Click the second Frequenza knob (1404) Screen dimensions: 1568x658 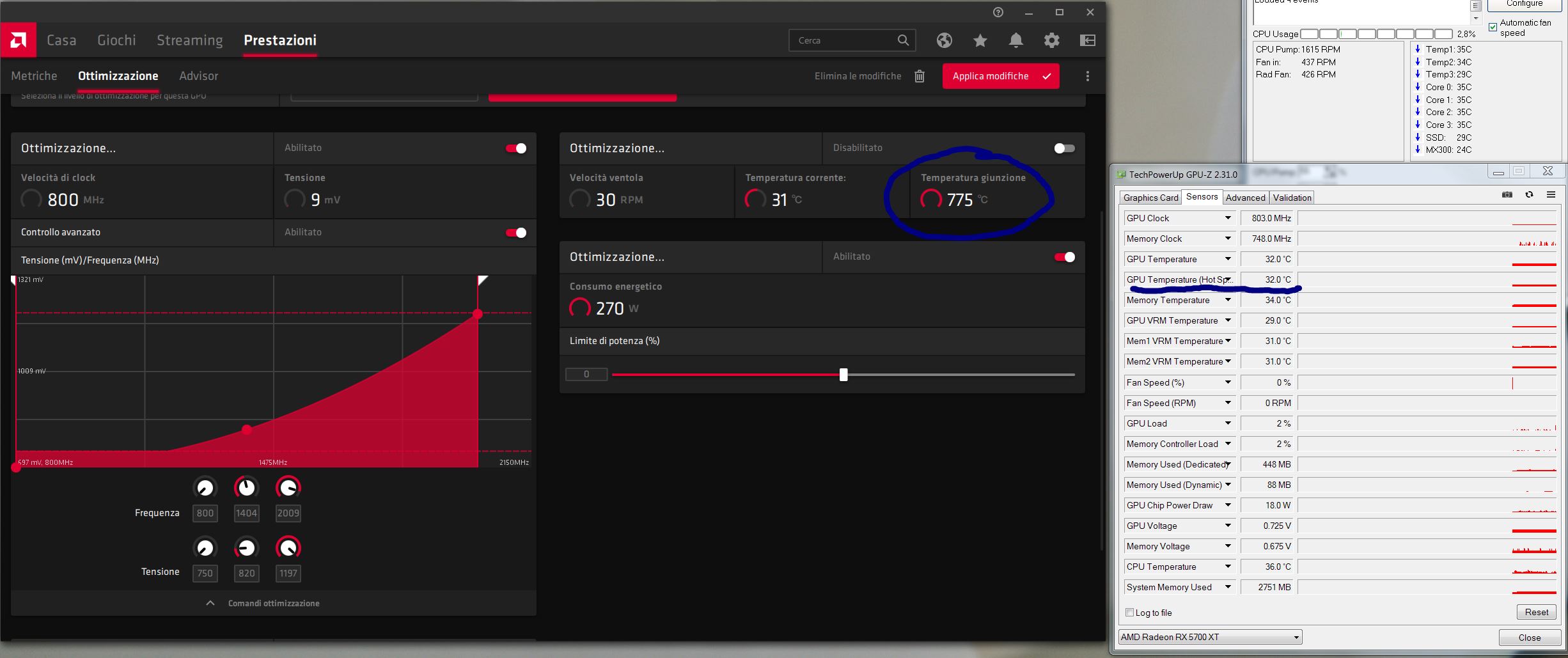coord(246,488)
